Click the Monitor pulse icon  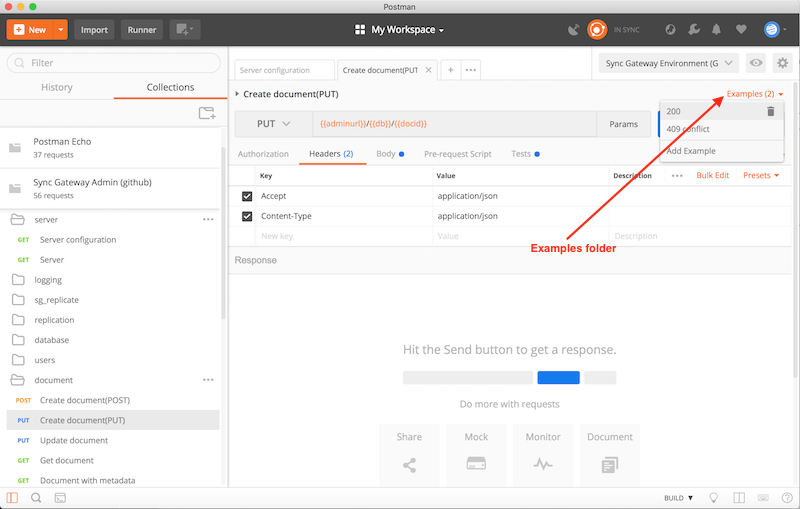pos(543,464)
